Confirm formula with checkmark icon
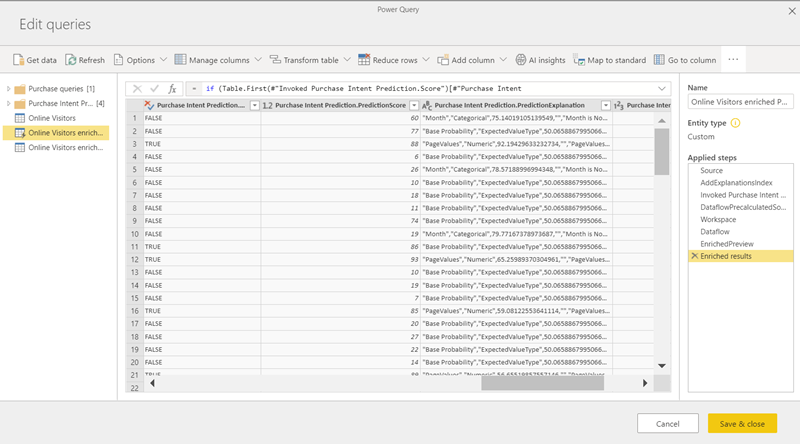Image resolution: width=800 pixels, height=444 pixels. 155,88
